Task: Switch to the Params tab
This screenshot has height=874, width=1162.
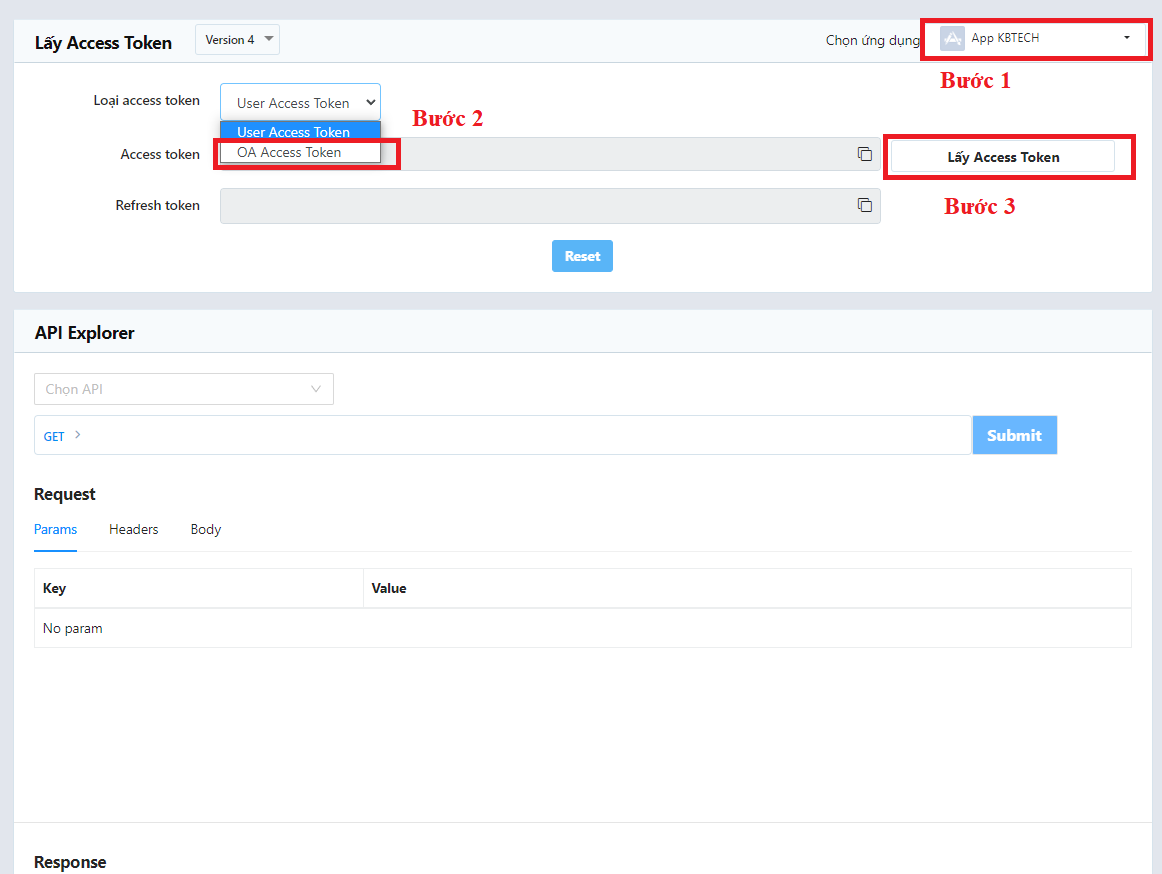Action: [55, 529]
